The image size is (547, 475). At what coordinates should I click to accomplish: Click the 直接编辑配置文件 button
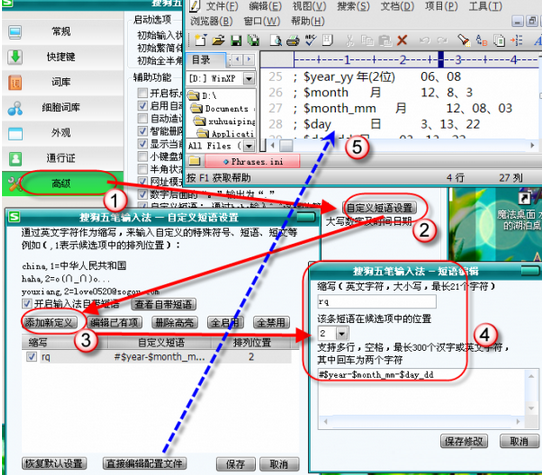[x=144, y=463]
